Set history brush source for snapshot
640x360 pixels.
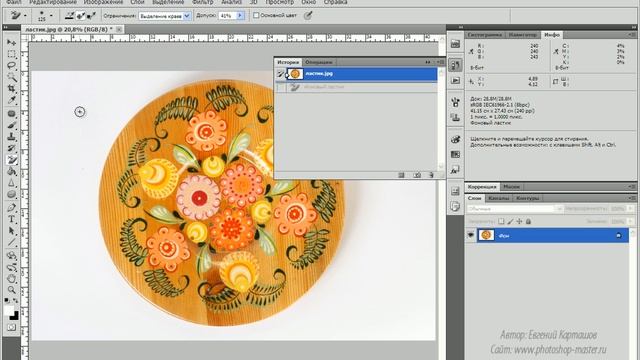[x=280, y=74]
